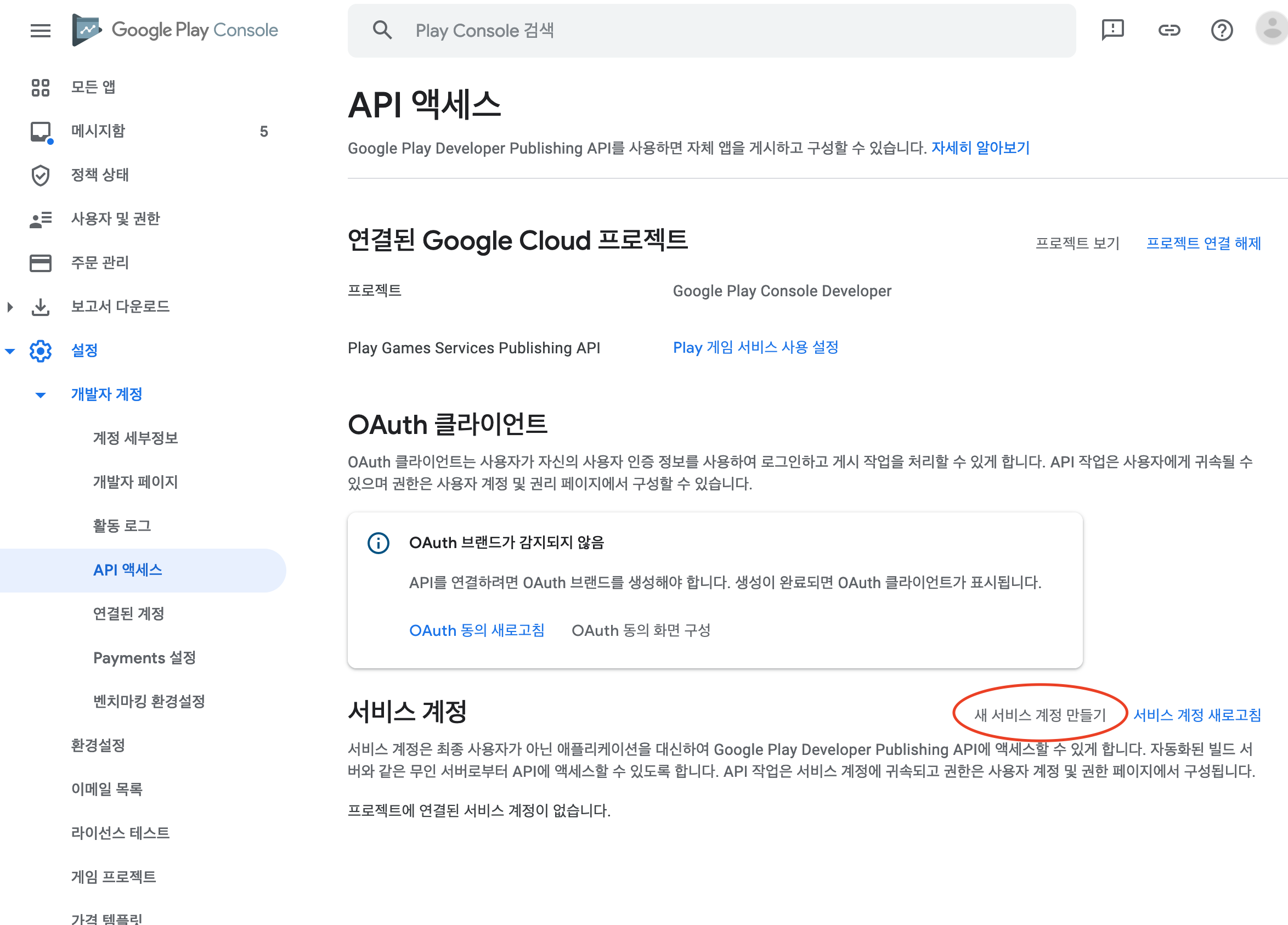Click the 정책 상태 shield icon
Screen dimensions: 1288x925
[41, 176]
